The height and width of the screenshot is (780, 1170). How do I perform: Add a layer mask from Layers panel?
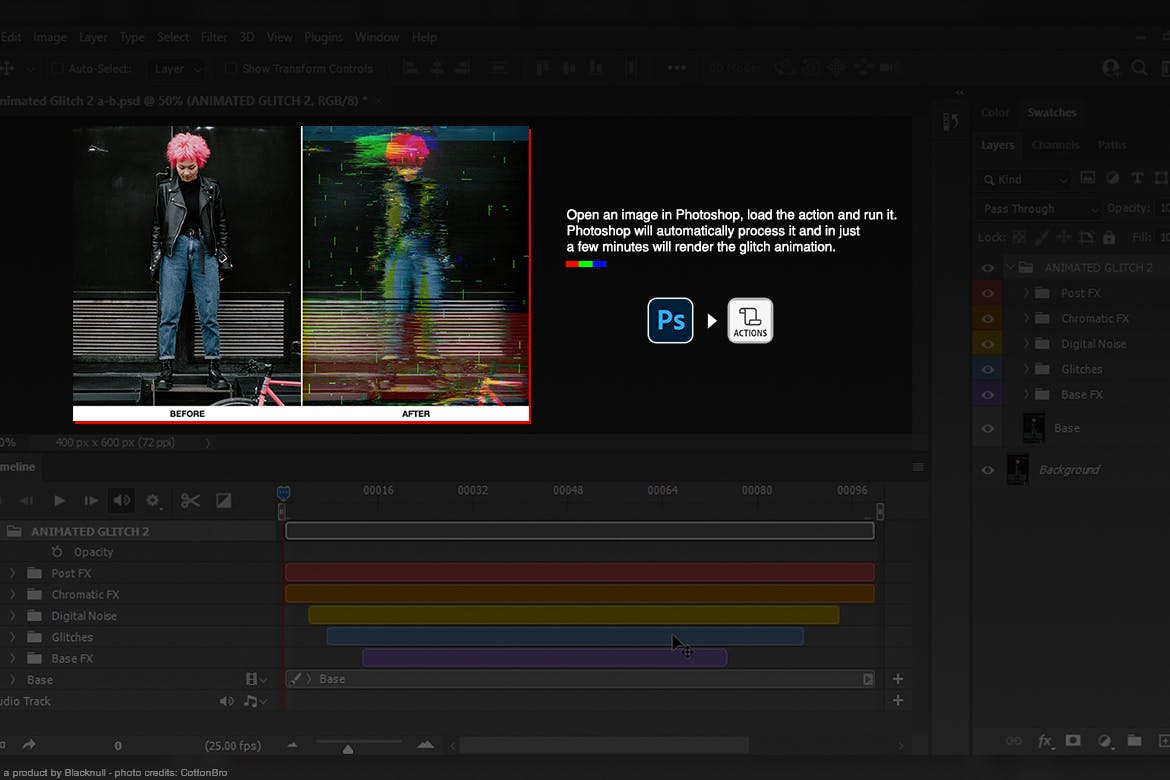(x=1073, y=741)
